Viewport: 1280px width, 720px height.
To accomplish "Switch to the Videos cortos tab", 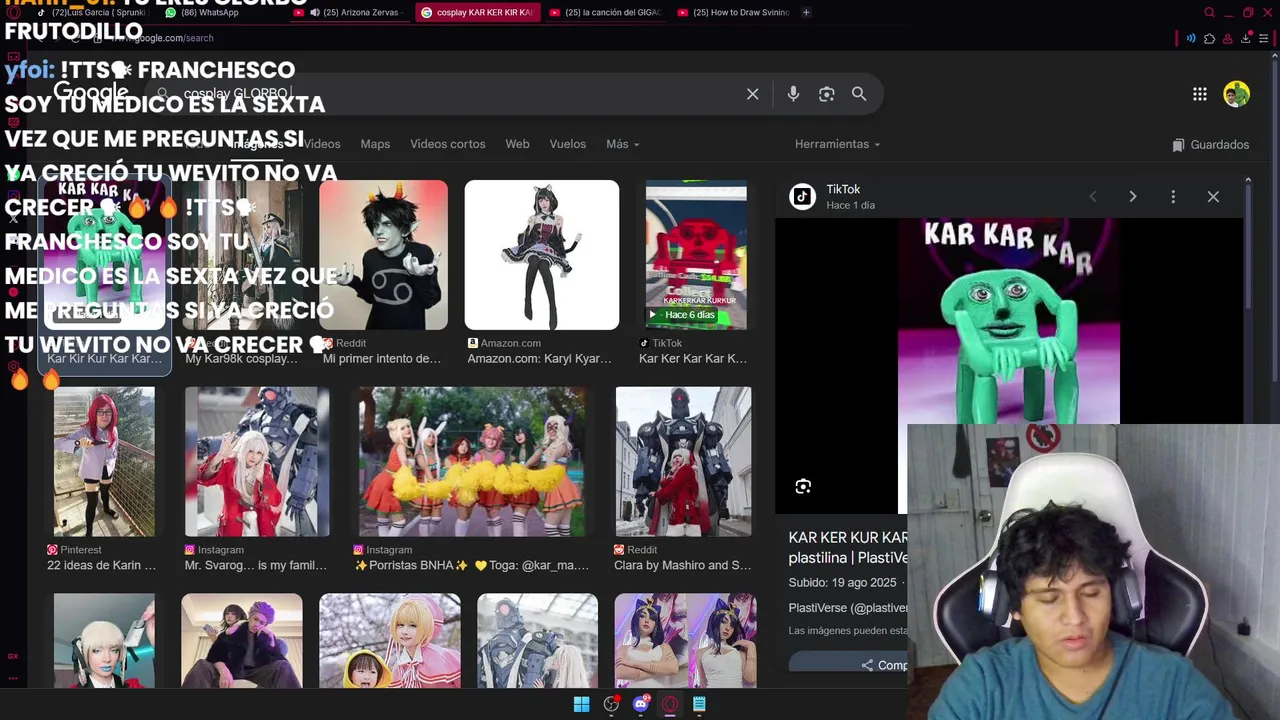I will [x=447, y=144].
